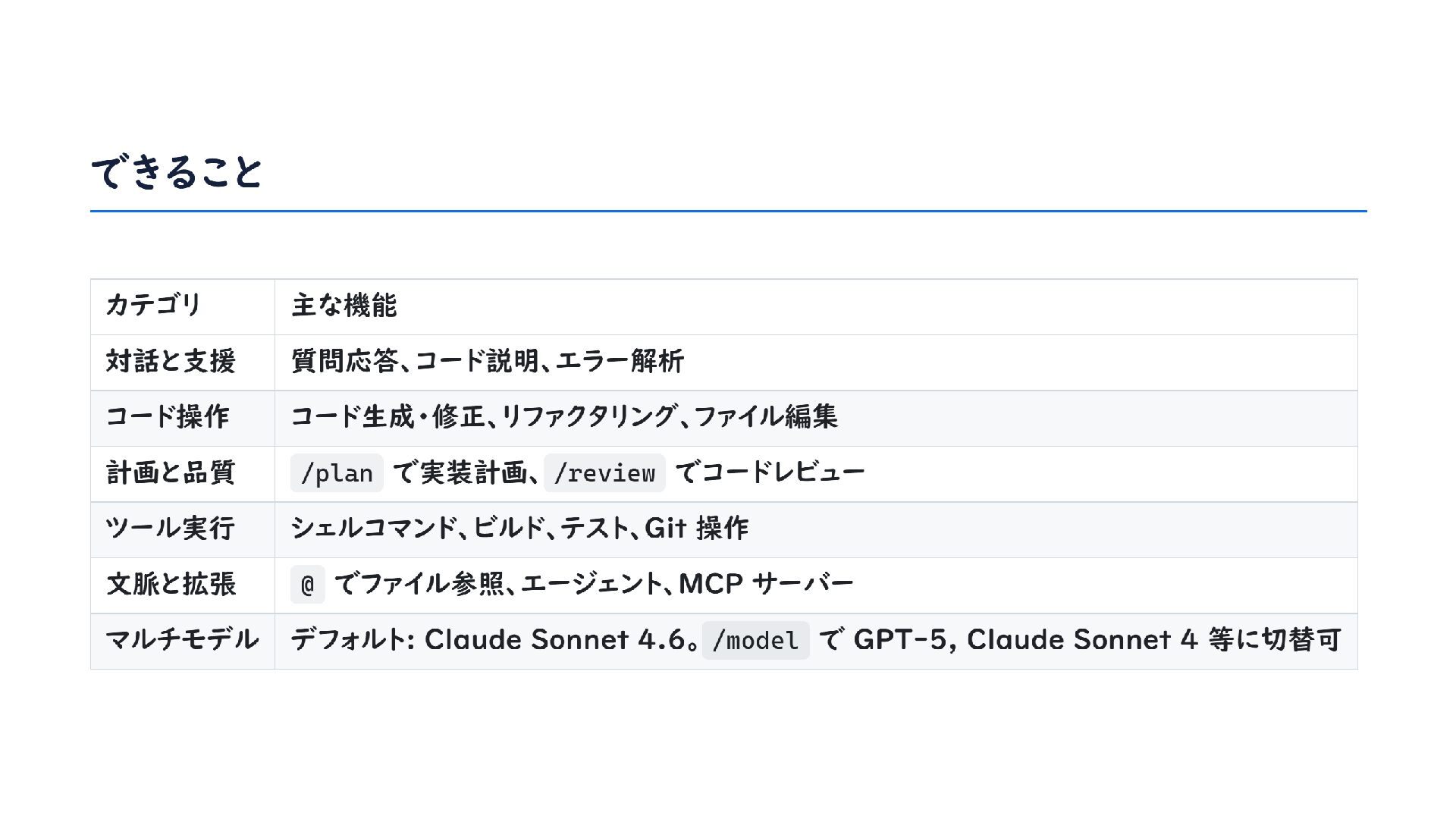The height and width of the screenshot is (819, 1456).
Task: Select the 計画と品質 row label
Action: pos(171,472)
